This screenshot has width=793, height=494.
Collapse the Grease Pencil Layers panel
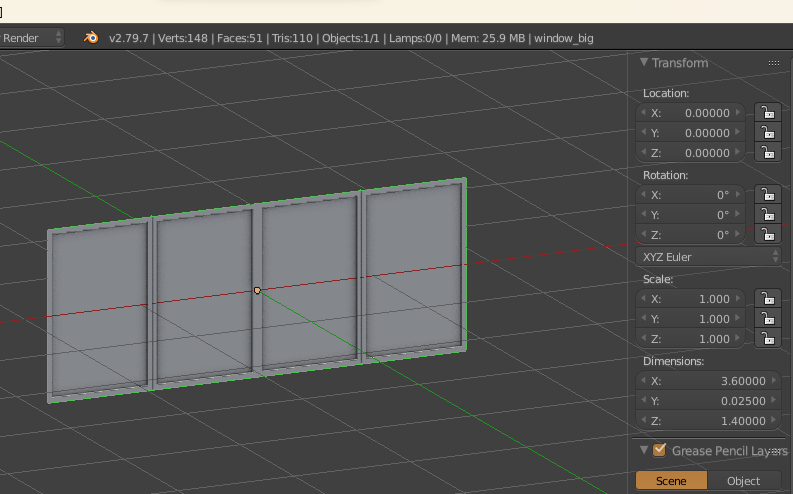tap(644, 451)
